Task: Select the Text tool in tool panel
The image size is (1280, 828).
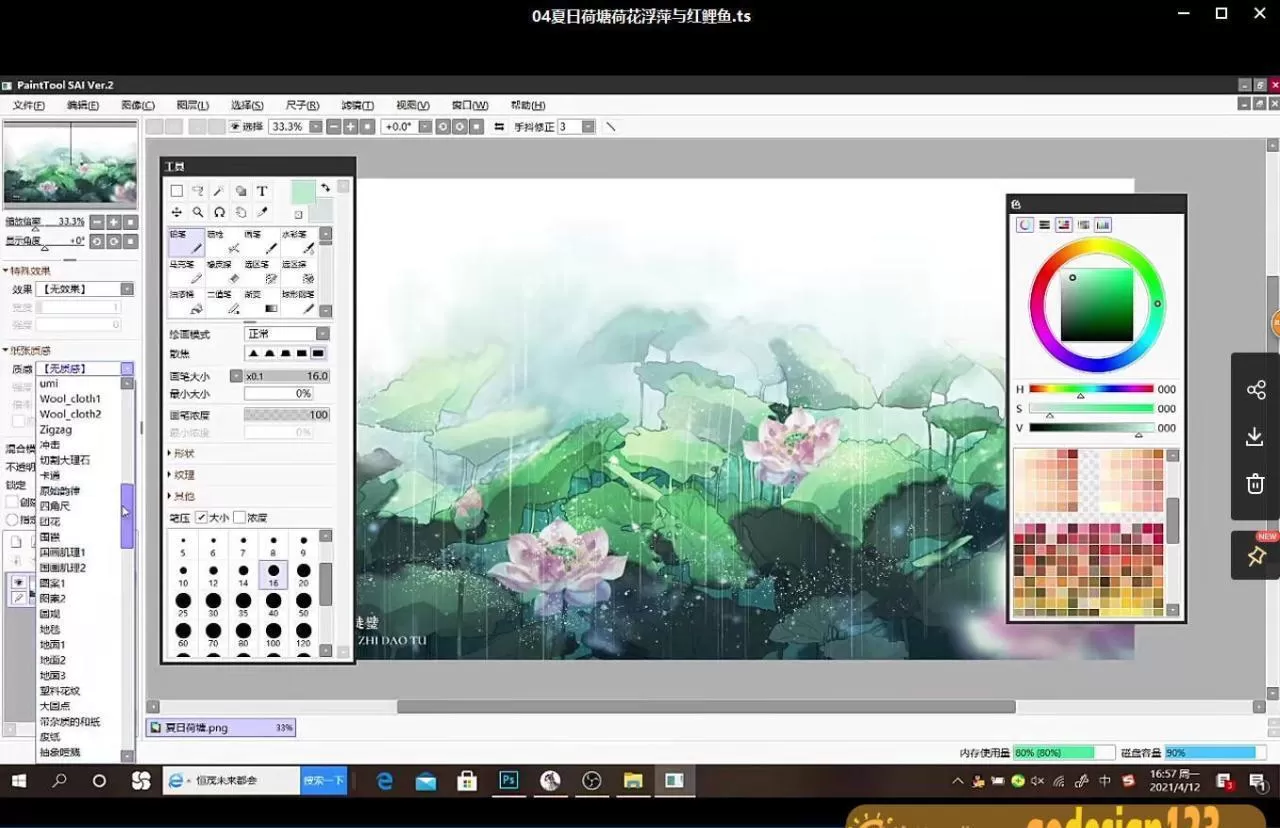Action: click(x=262, y=191)
